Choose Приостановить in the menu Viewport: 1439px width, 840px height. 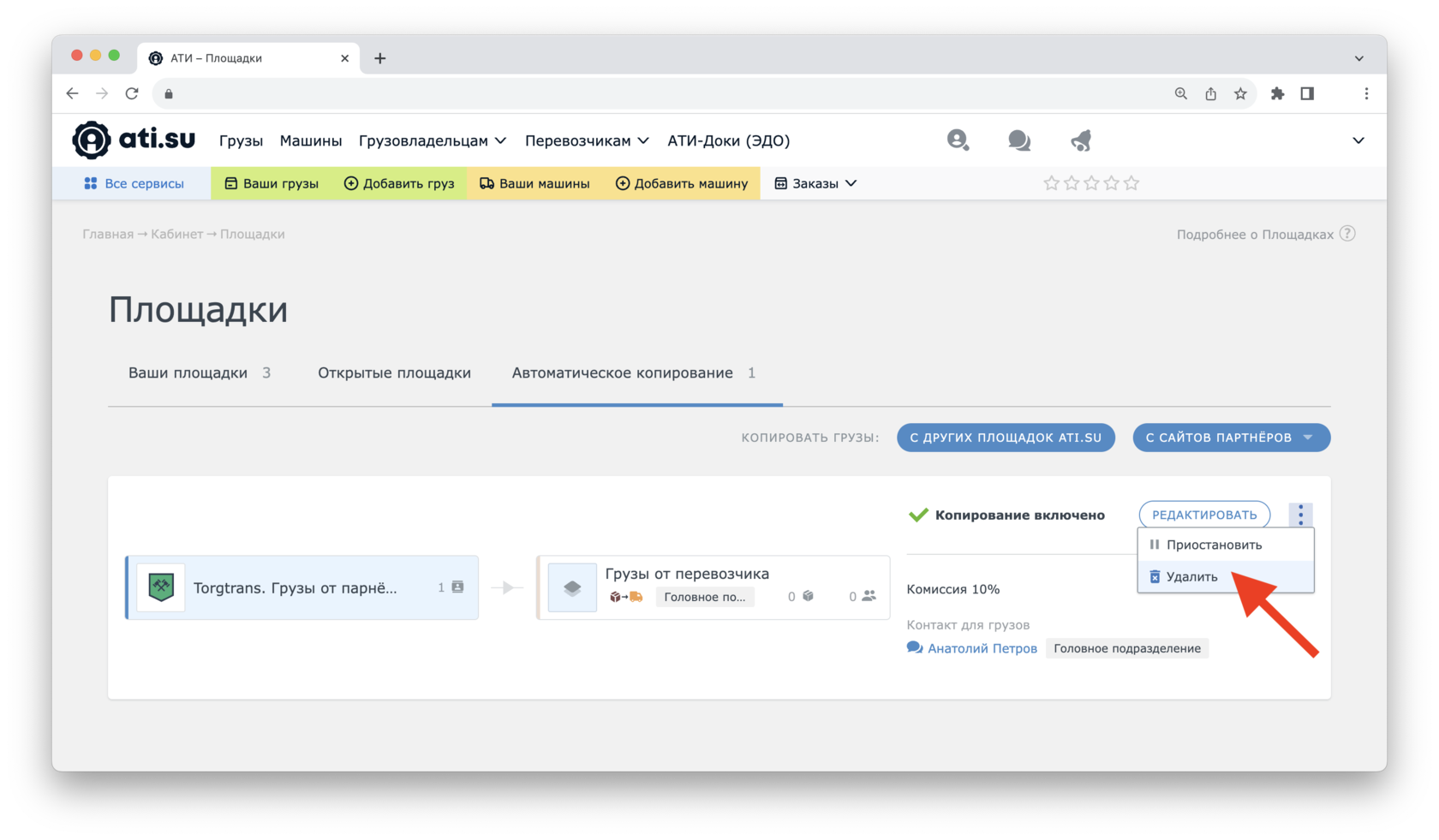click(1214, 545)
